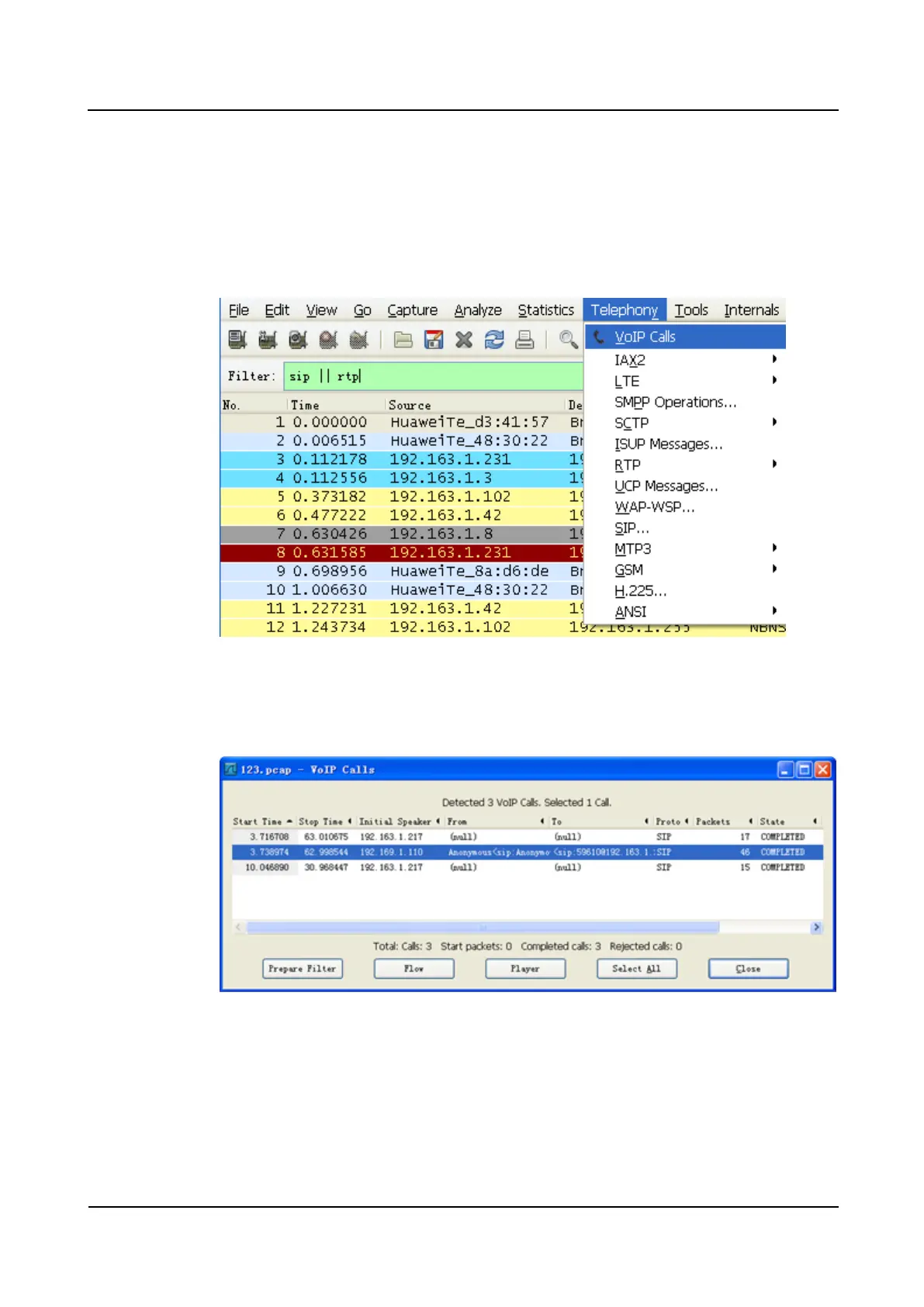Expand the MTP3 submenu
The width and height of the screenshot is (924, 1307).
point(686,548)
